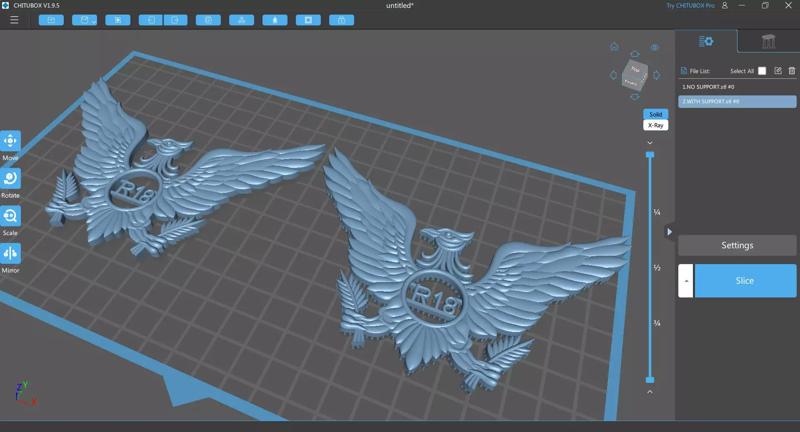Collapse the right side panel arrow
Image resolution: width=800 pixels, height=432 pixels.
[669, 232]
